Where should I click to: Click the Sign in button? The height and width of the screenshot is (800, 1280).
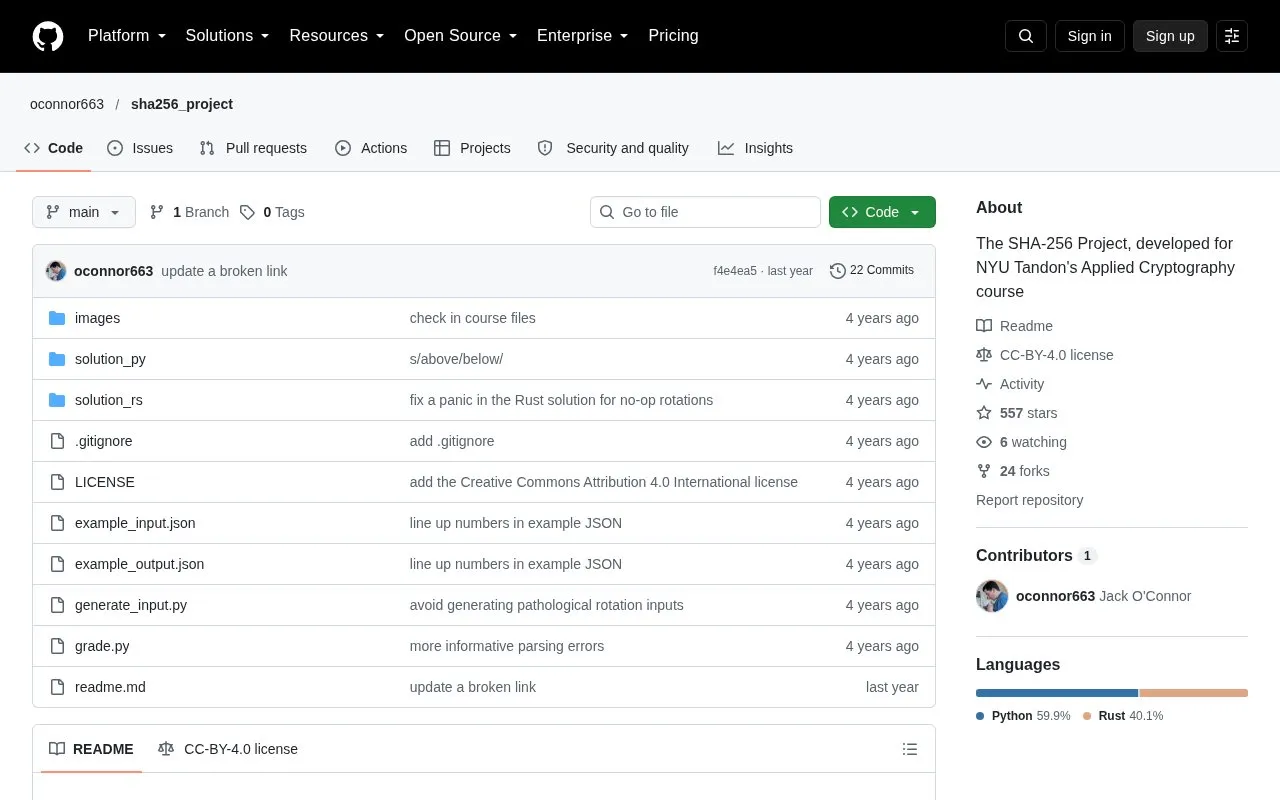click(1090, 36)
